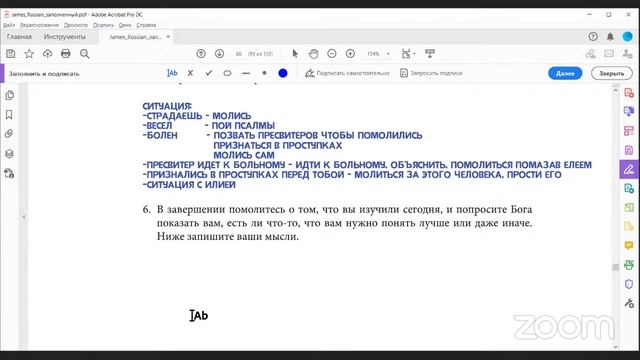The height and width of the screenshot is (360, 640).
Task: Click Запросить подписи
Action: (x=431, y=73)
